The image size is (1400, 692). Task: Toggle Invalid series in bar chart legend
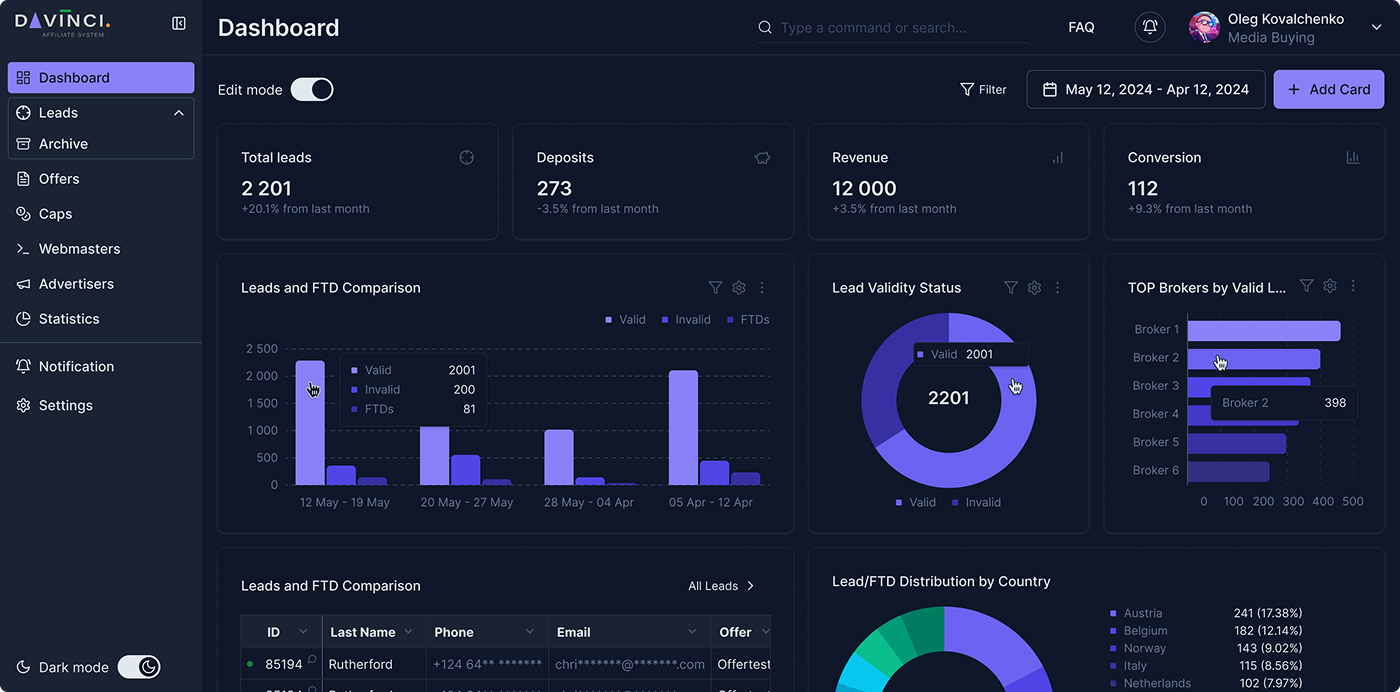click(x=685, y=320)
